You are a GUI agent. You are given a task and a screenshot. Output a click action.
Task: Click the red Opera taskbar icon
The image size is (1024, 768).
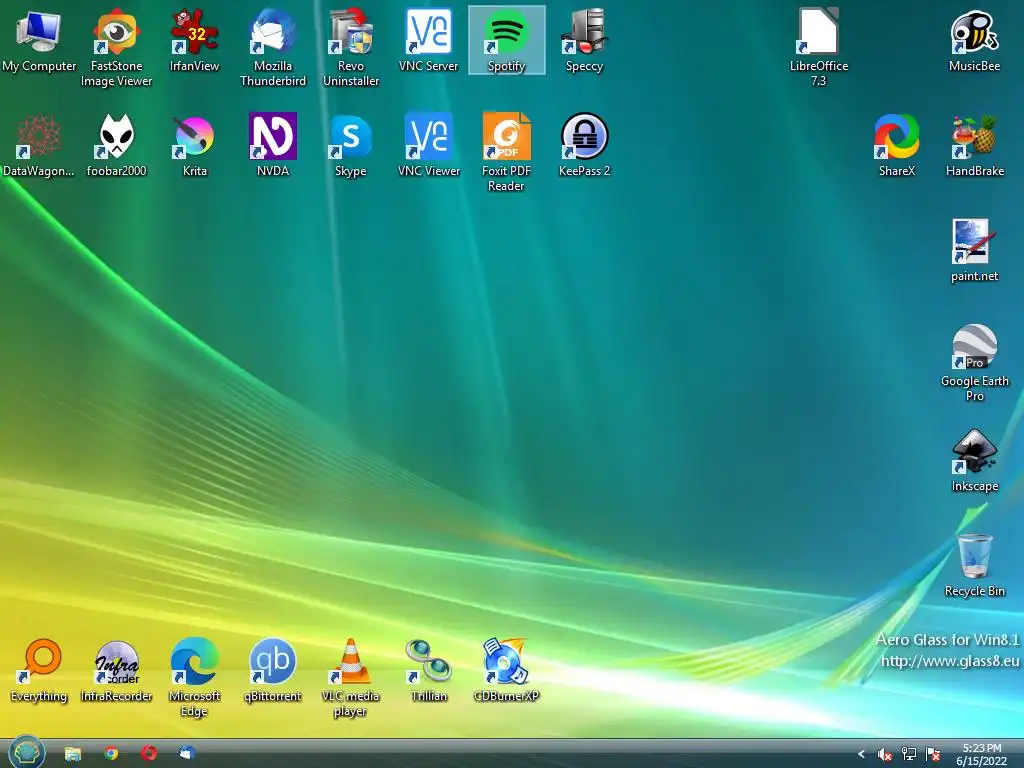click(149, 754)
